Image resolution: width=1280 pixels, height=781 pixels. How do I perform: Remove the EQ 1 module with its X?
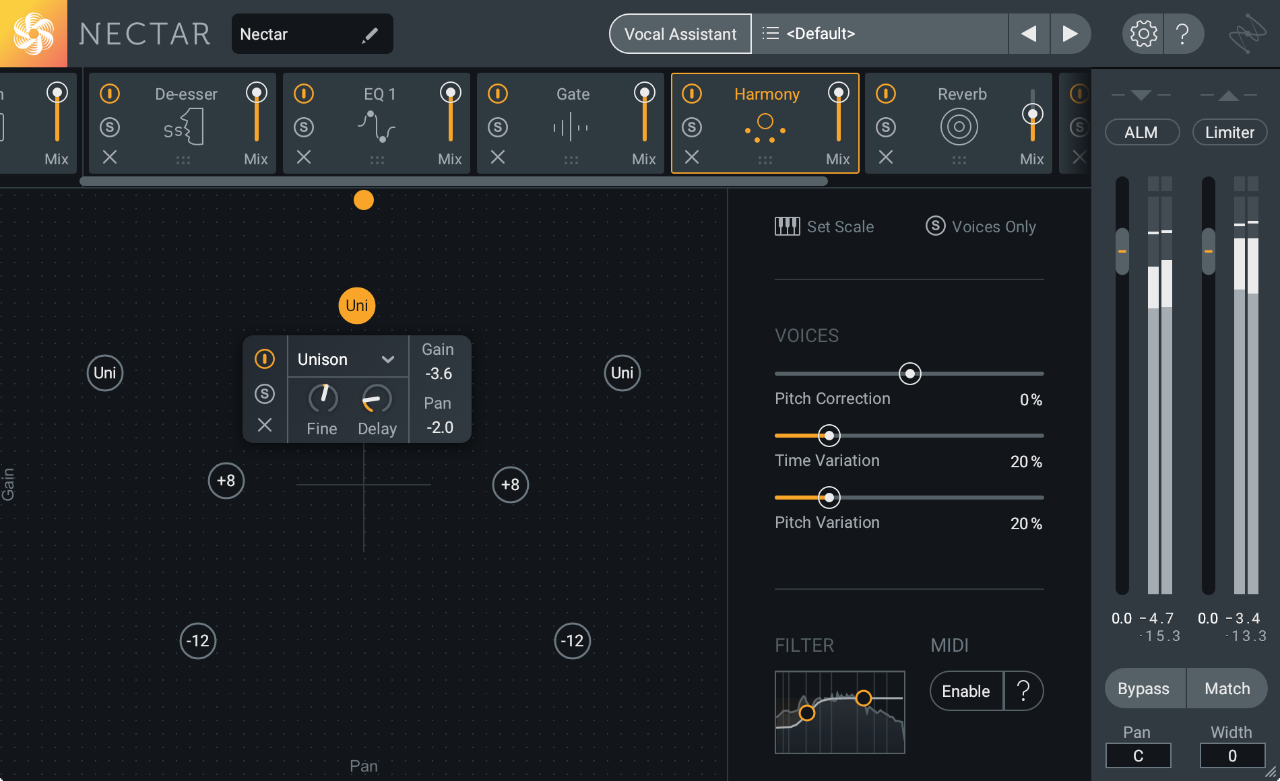[x=304, y=157]
